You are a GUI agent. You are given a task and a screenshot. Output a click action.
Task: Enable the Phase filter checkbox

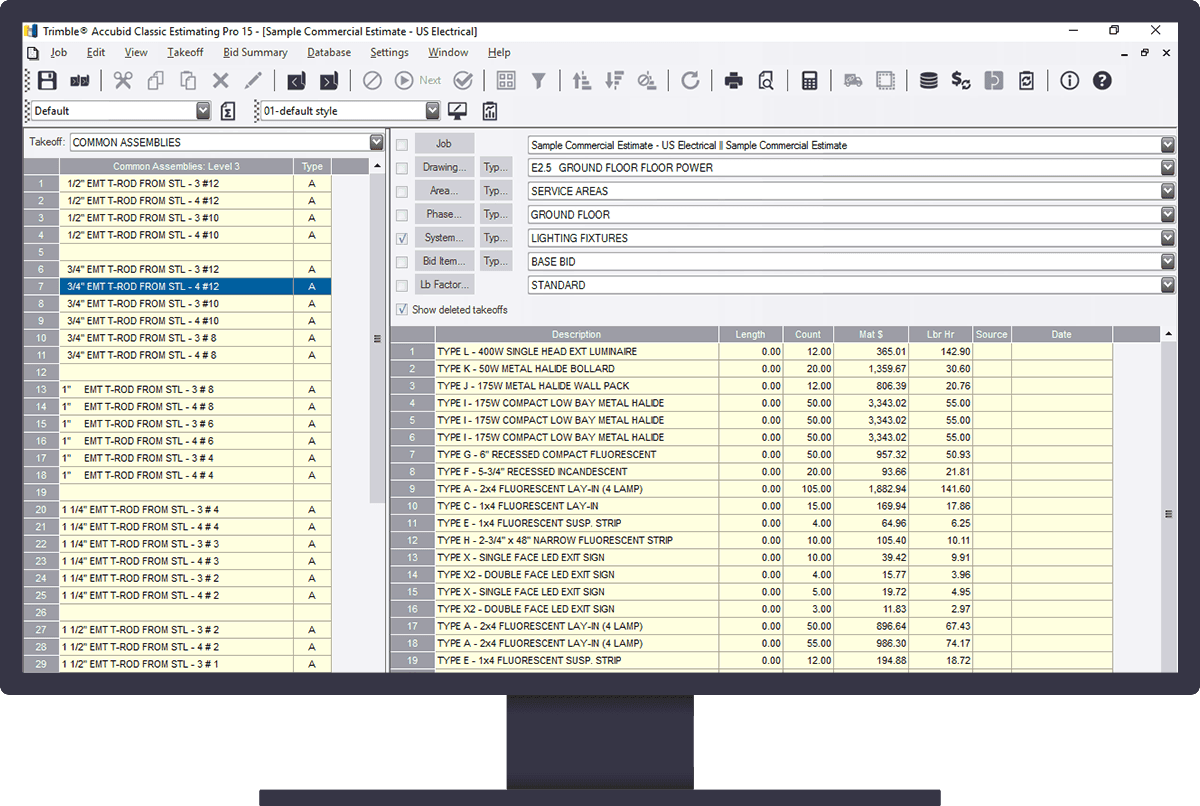coord(402,214)
